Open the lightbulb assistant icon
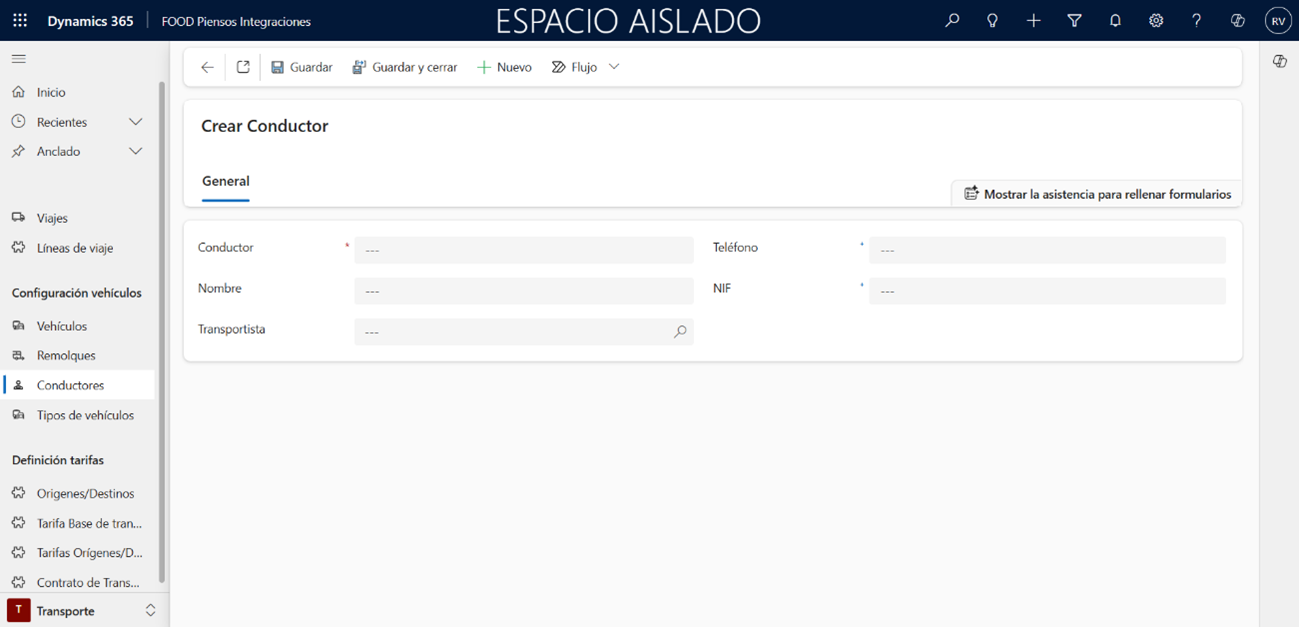This screenshot has width=1299, height=627. [992, 21]
